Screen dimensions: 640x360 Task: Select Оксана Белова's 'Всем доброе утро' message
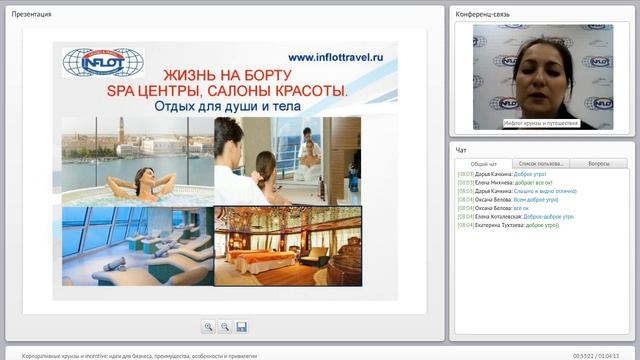[508, 200]
